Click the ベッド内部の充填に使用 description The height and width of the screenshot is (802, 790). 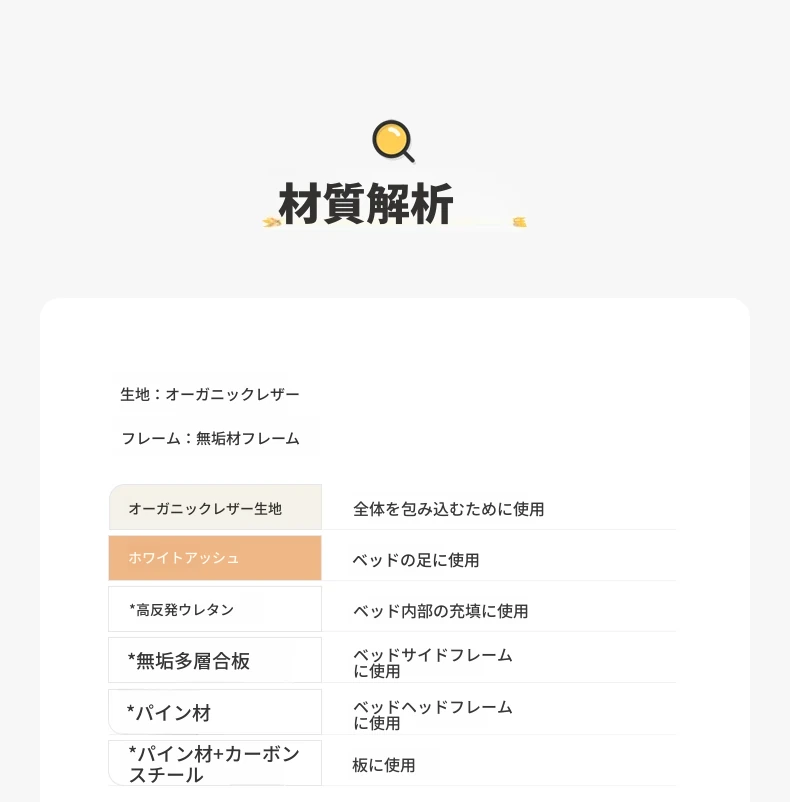(440, 611)
